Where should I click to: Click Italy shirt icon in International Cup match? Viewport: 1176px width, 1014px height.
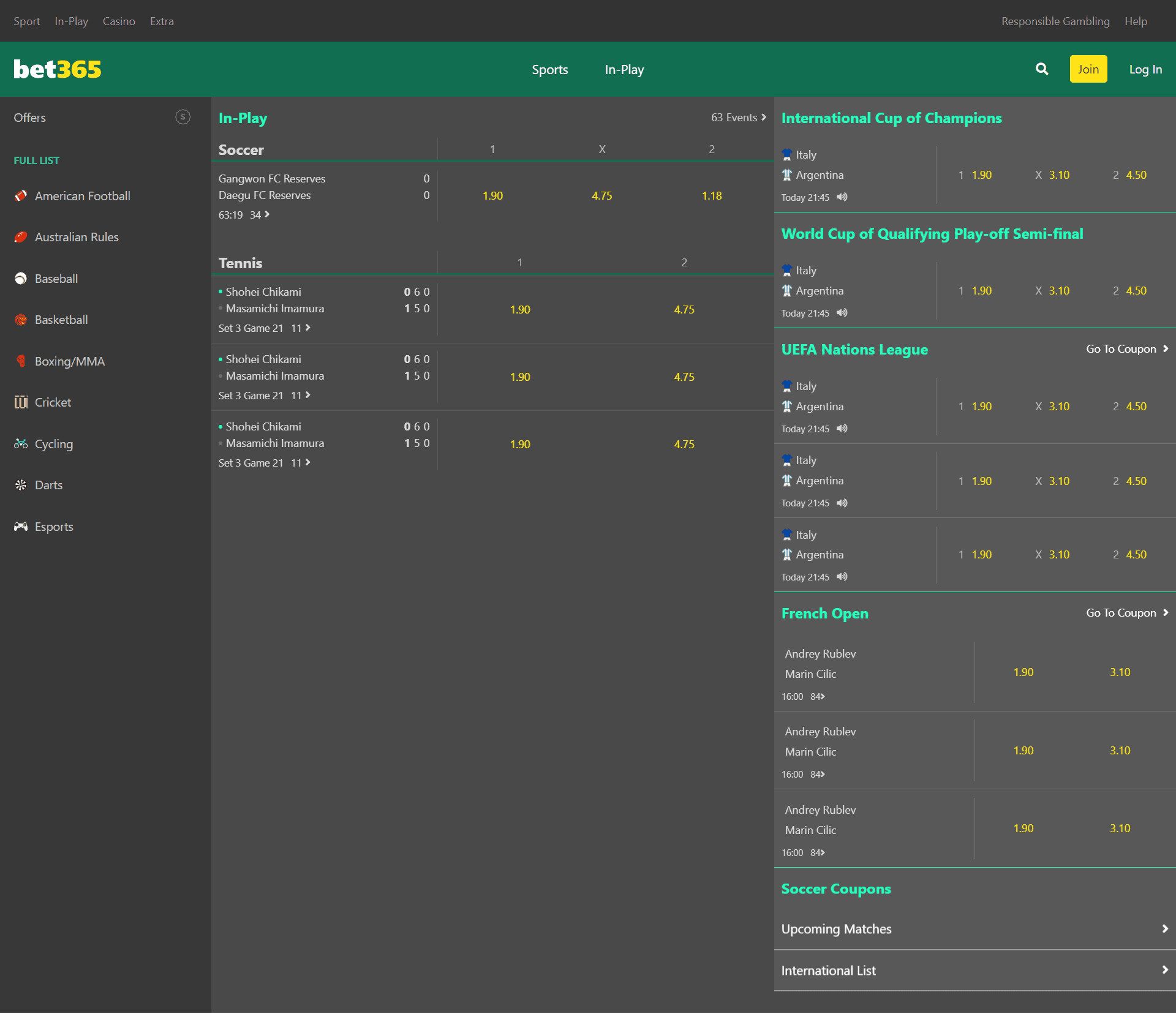pos(787,154)
